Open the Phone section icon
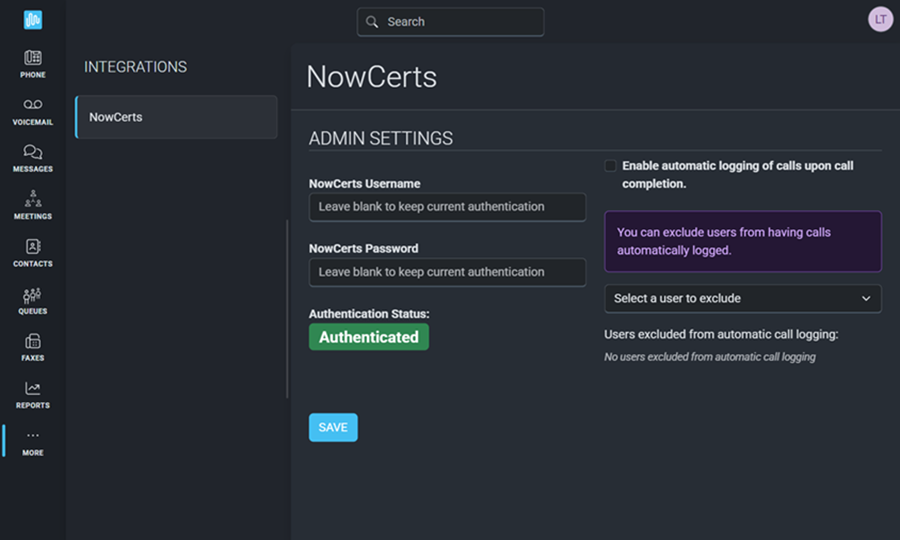Screen dimensions: 900x540 [33, 59]
